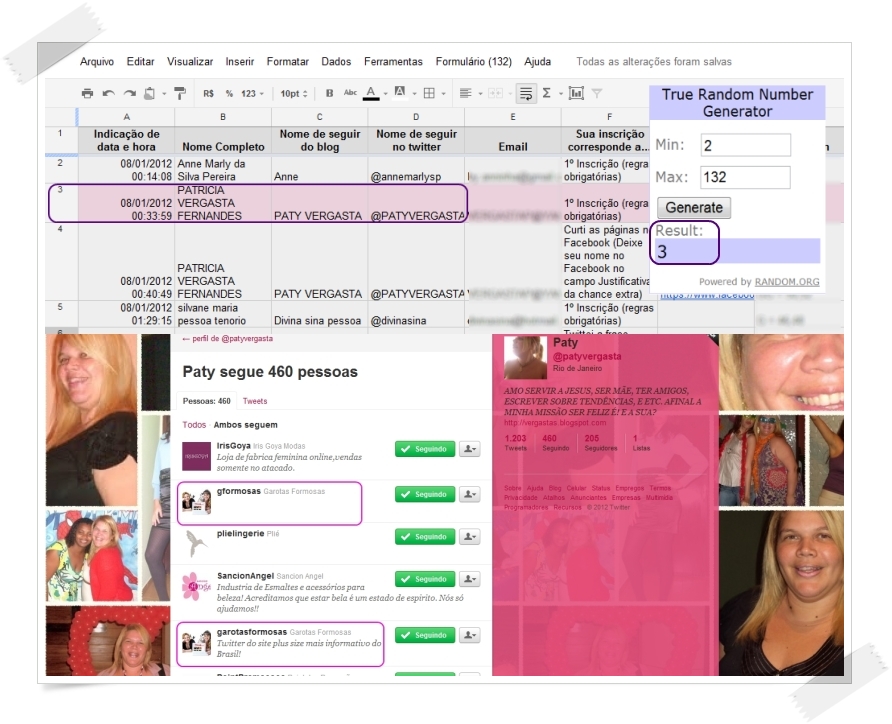Expand the background color dropdown arrow
This screenshot has width=892, height=724.
[414, 94]
